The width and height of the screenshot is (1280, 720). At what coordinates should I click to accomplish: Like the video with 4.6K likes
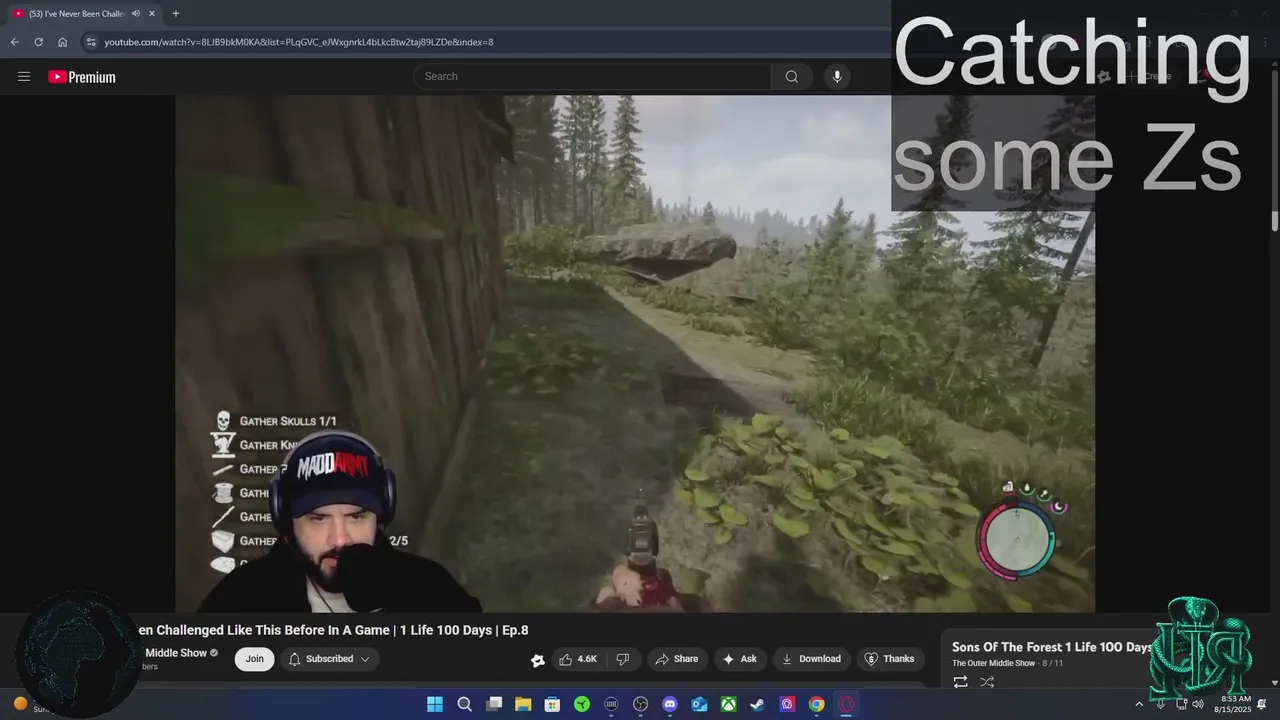point(578,659)
